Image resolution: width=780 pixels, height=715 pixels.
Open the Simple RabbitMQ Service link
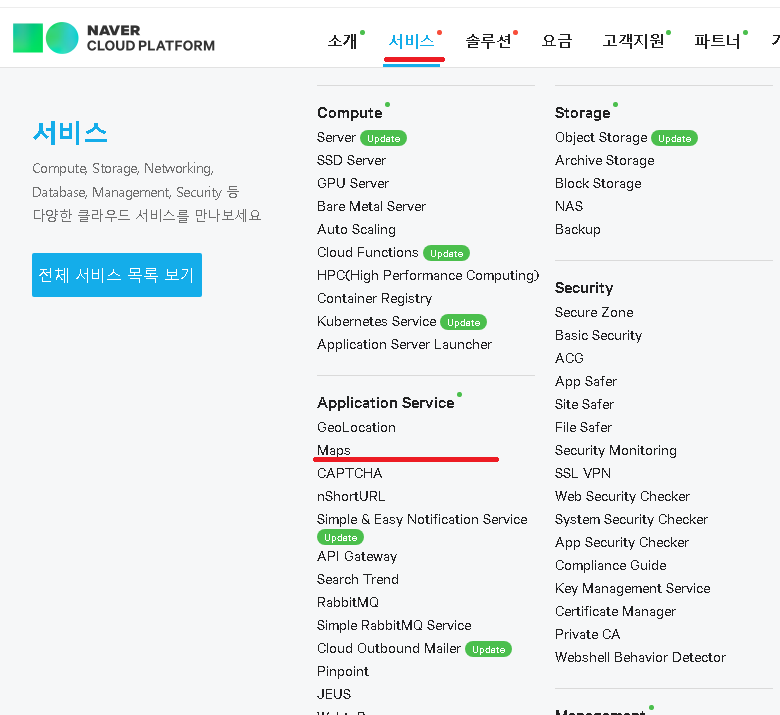point(394,625)
